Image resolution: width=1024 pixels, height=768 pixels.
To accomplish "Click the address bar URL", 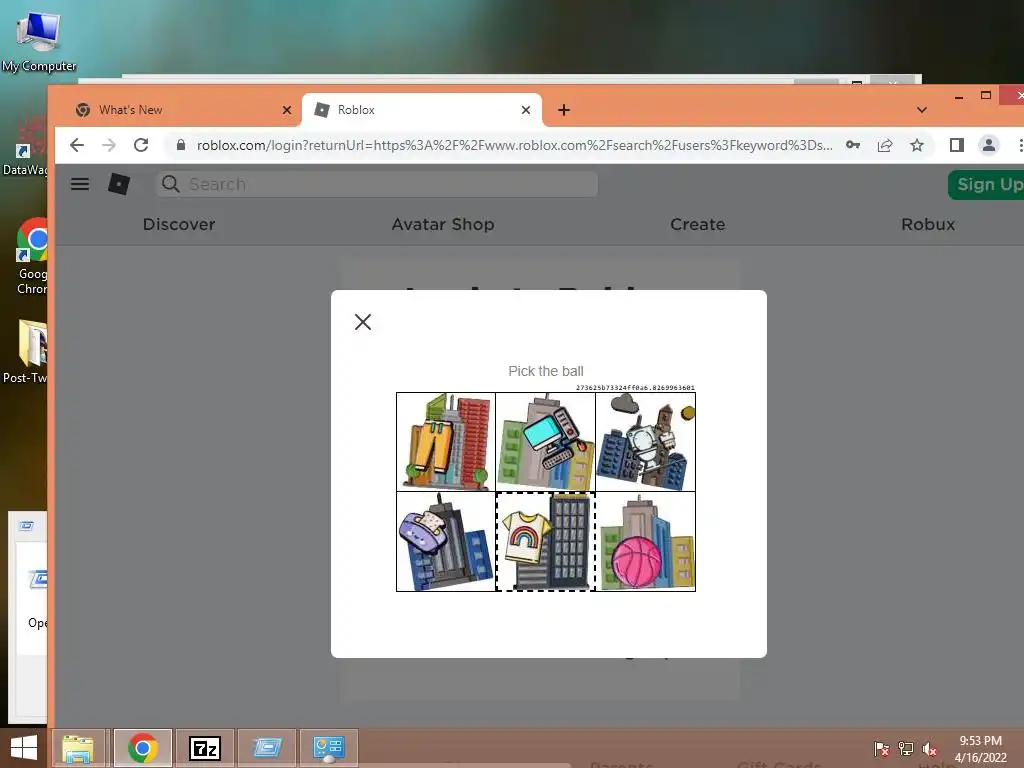I will tap(515, 145).
